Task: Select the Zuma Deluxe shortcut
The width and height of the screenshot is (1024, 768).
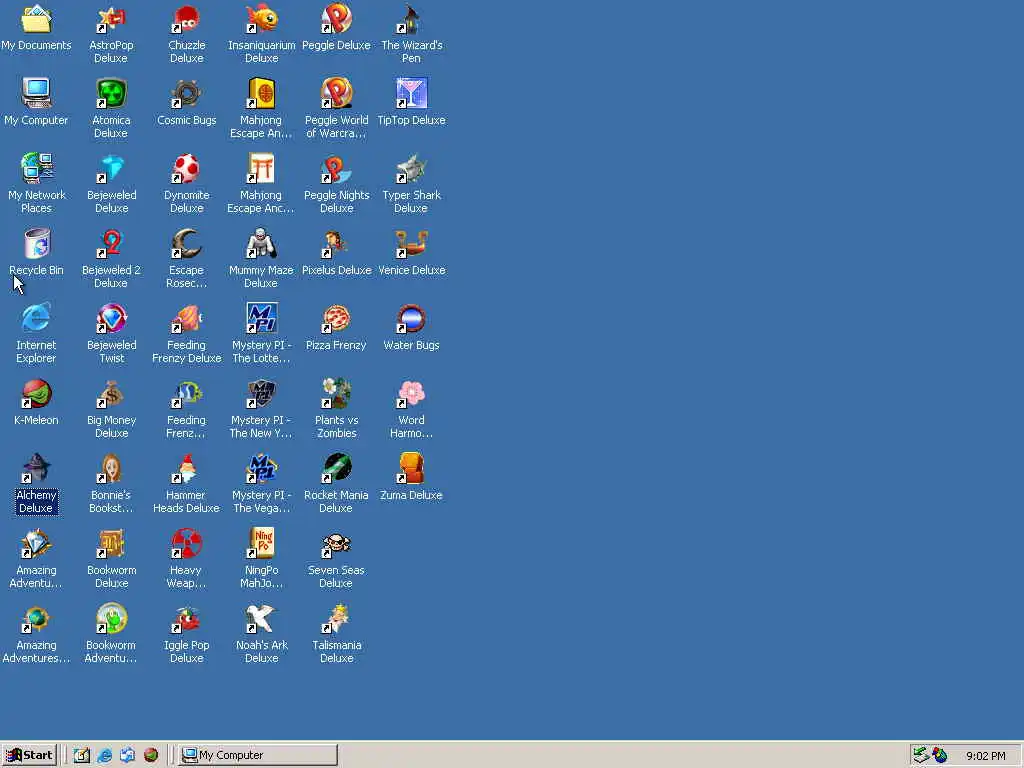Action: click(412, 469)
